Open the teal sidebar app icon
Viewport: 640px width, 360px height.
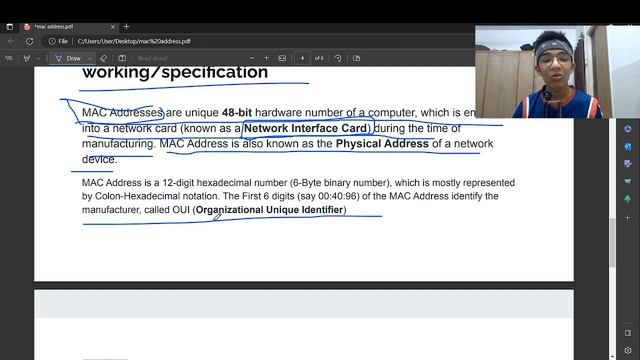tap(628, 181)
